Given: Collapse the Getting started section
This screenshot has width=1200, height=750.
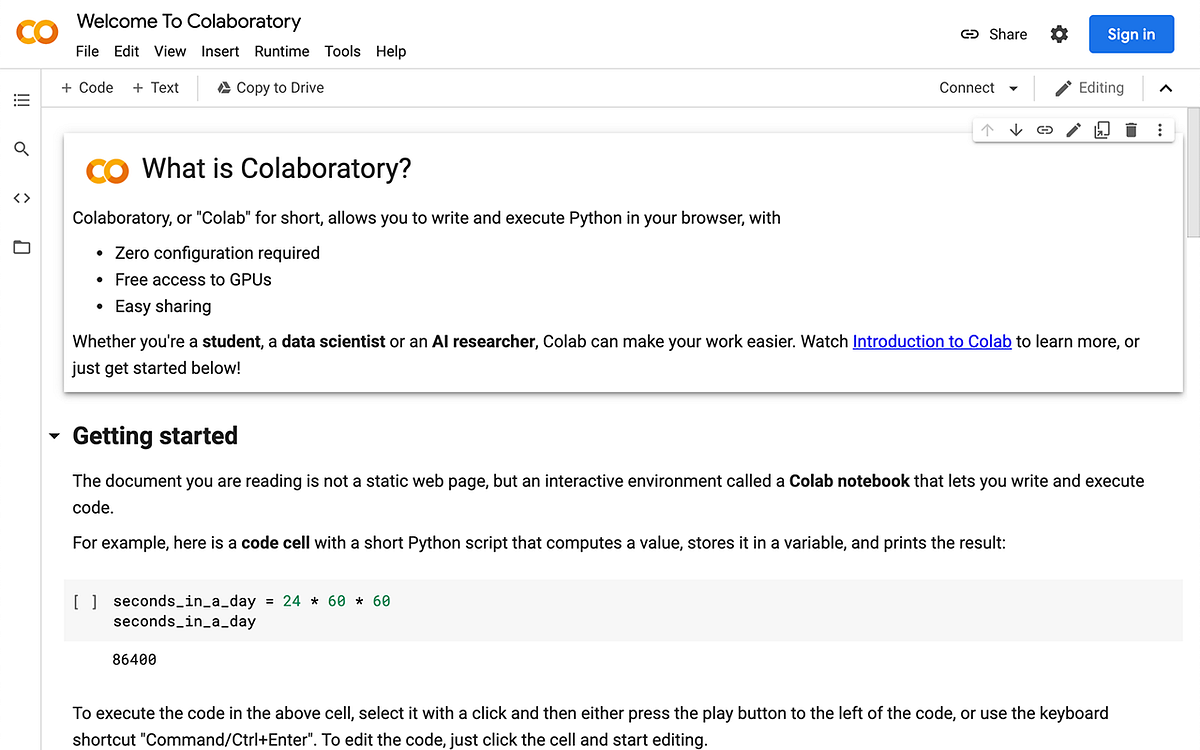Looking at the screenshot, I should (x=55, y=435).
